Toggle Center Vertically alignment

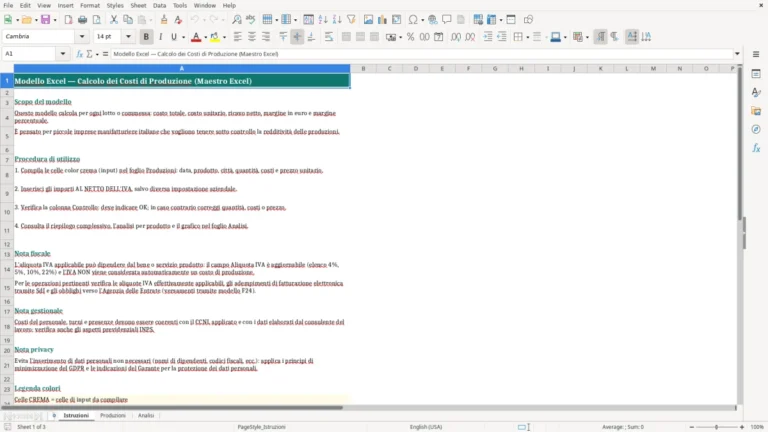click(x=297, y=37)
